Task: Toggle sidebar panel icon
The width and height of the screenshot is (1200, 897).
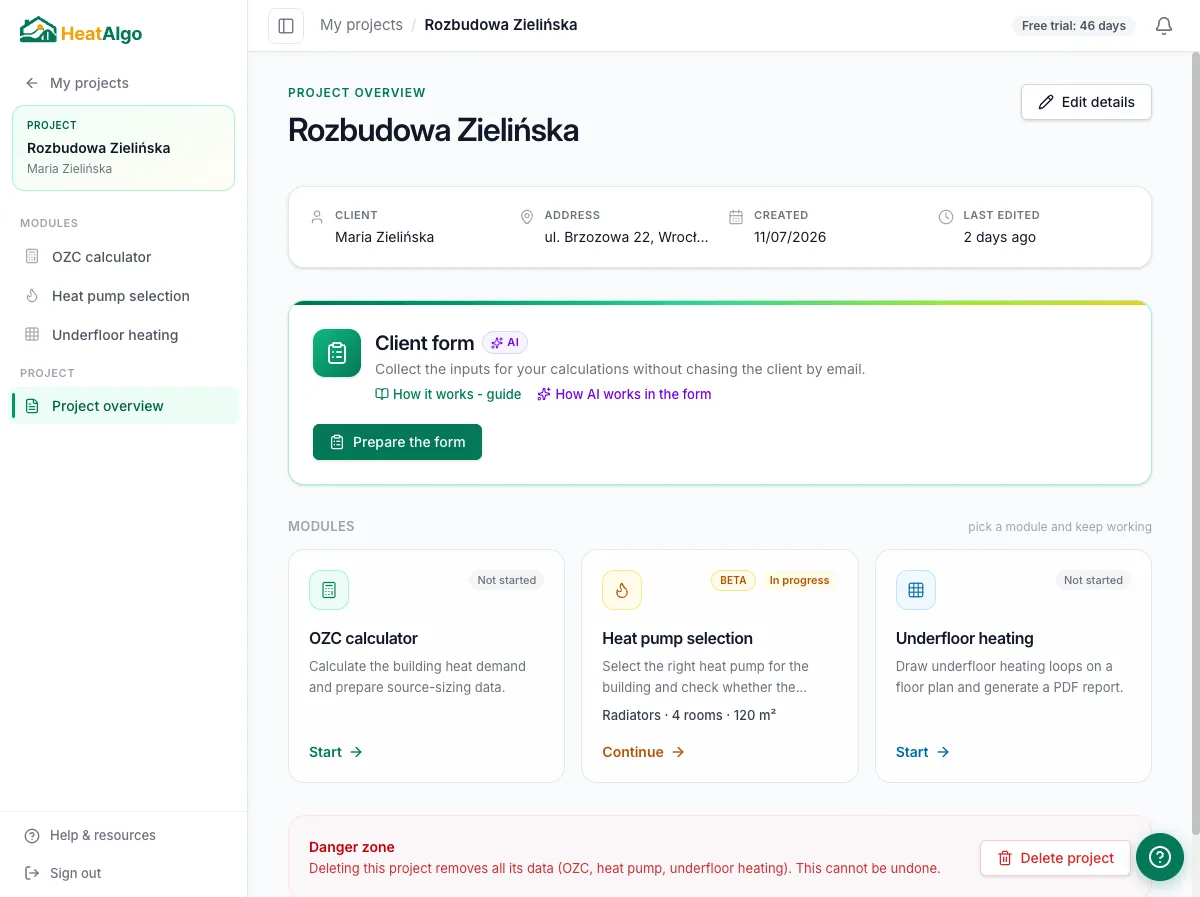Action: click(286, 26)
